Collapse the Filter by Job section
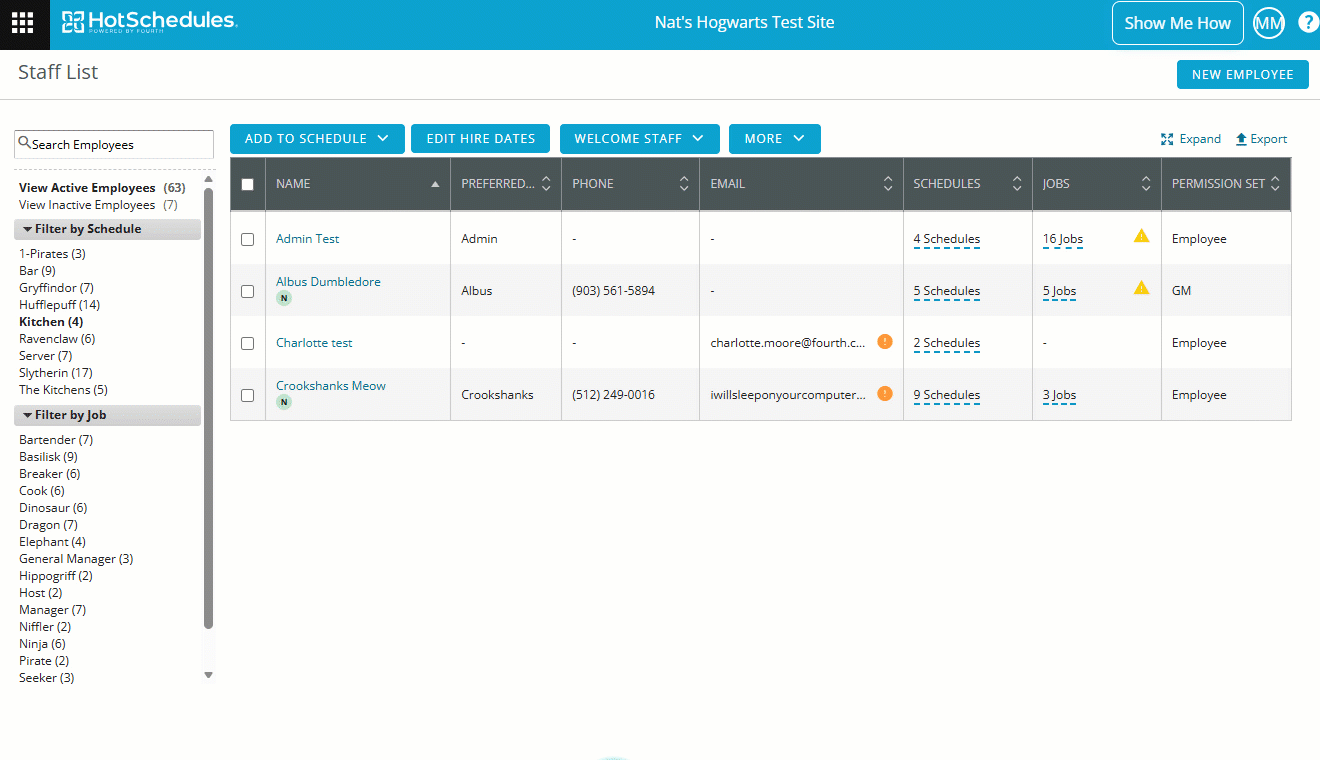This screenshot has height=760, width=1320. [28, 415]
